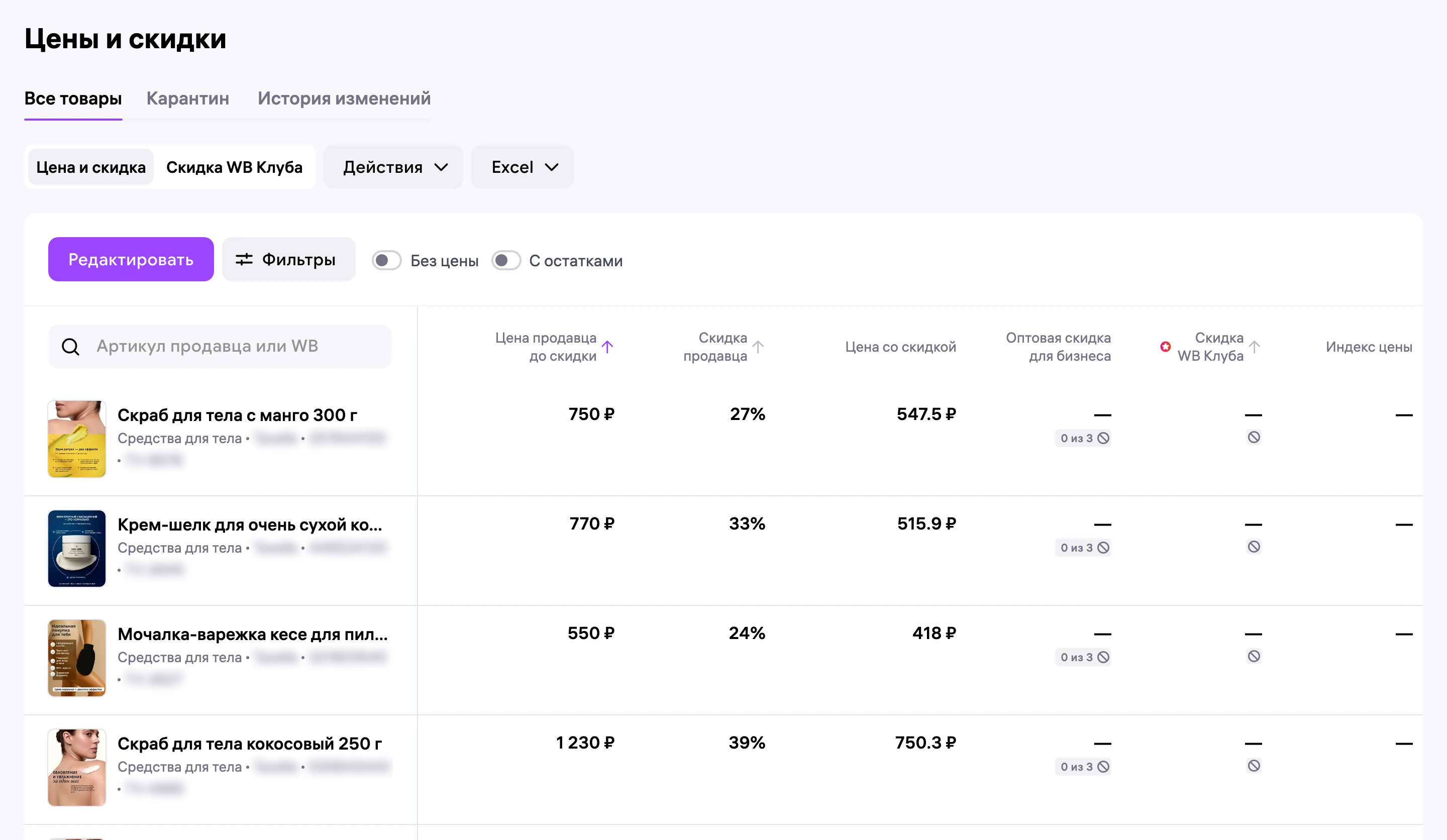
Task: Click the 'Оптовая скидка для бизнеса' header
Action: point(1058,347)
